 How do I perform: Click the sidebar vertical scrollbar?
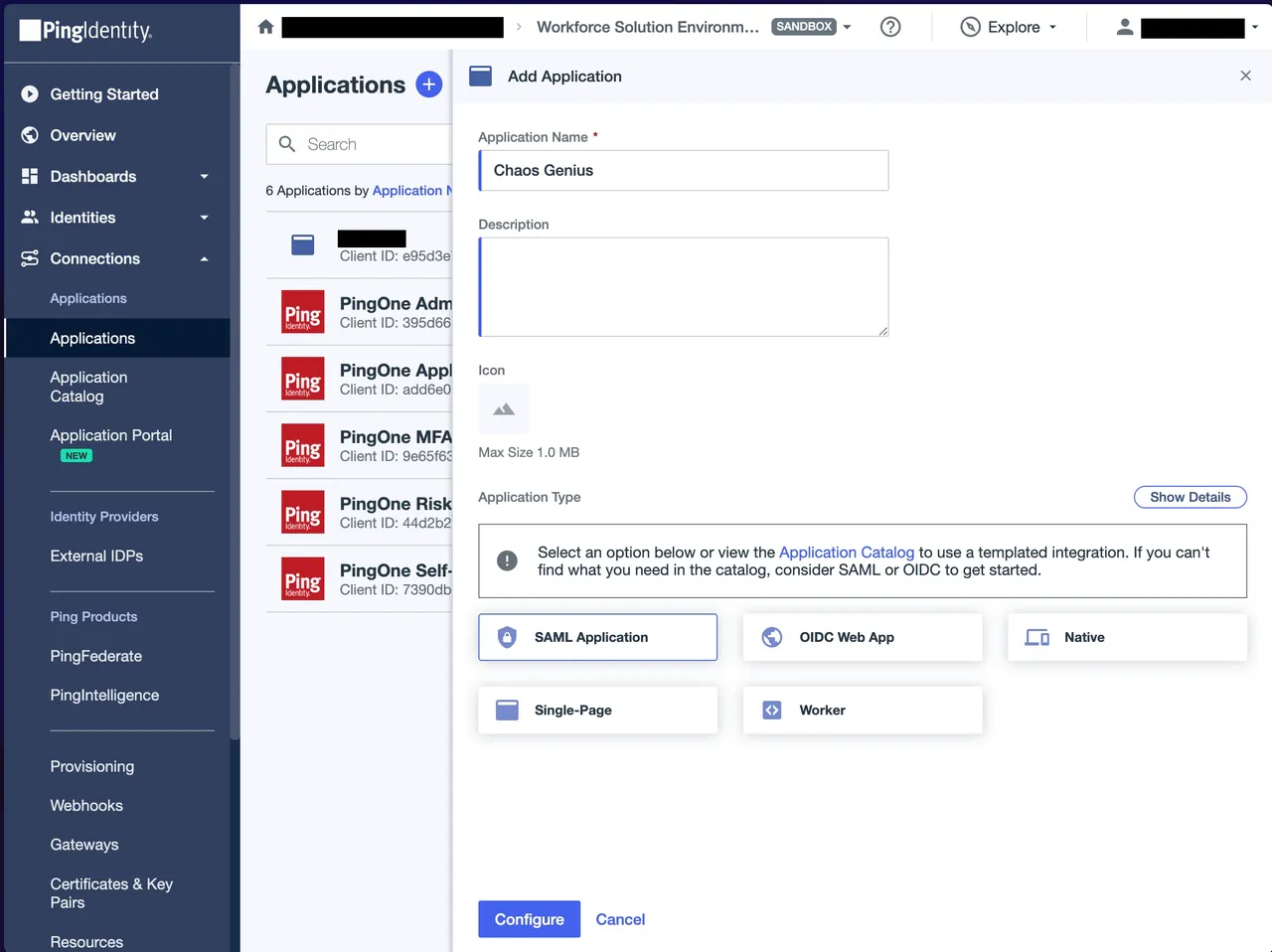[235, 402]
